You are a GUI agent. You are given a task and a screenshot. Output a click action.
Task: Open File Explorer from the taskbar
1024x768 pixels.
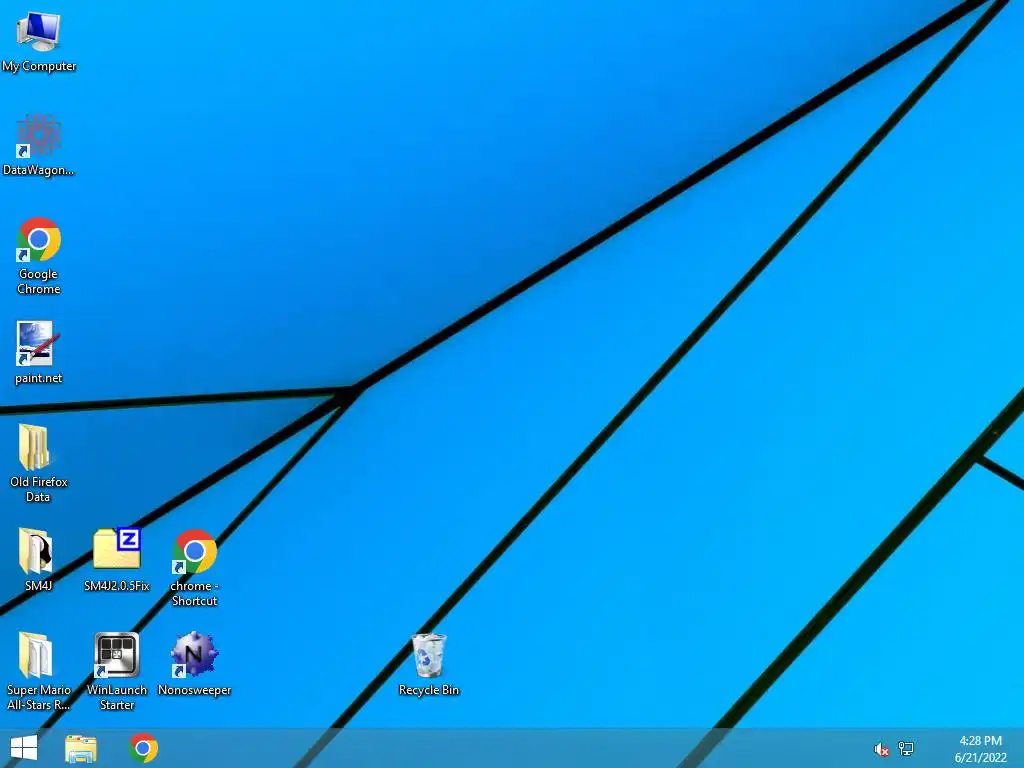pyautogui.click(x=81, y=748)
